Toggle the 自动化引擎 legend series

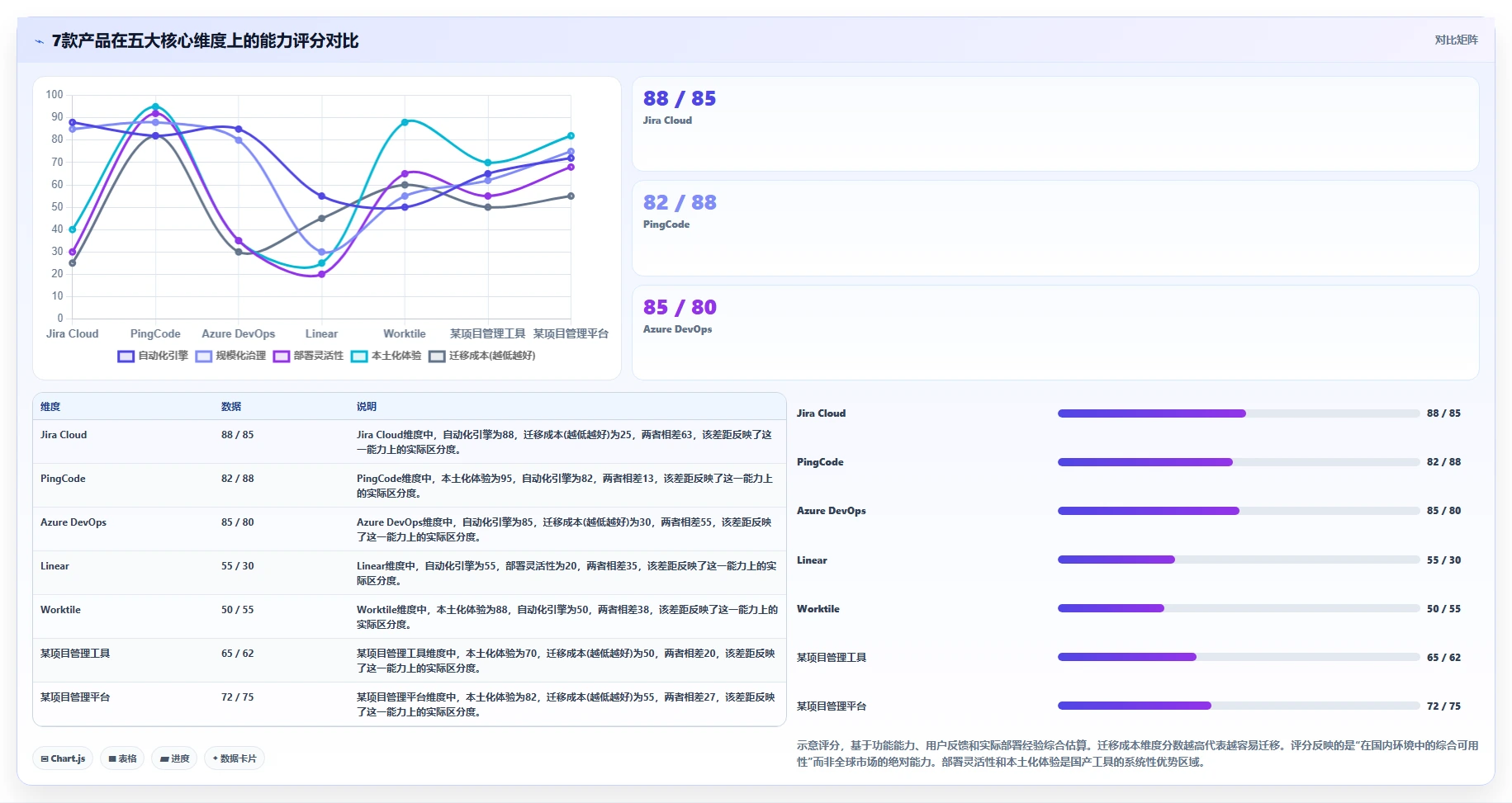[x=153, y=356]
